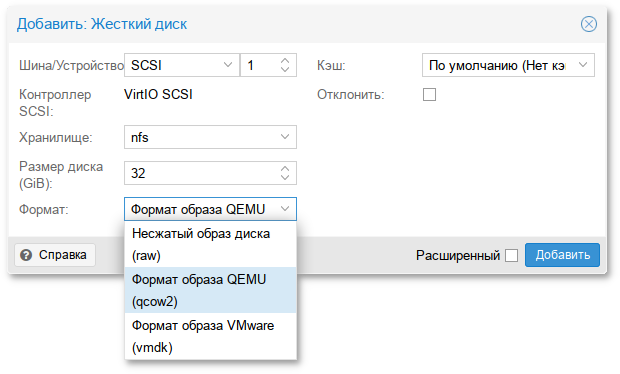The image size is (620, 374).
Task: Toggle the Расширенный checkbox
Action: click(x=511, y=255)
